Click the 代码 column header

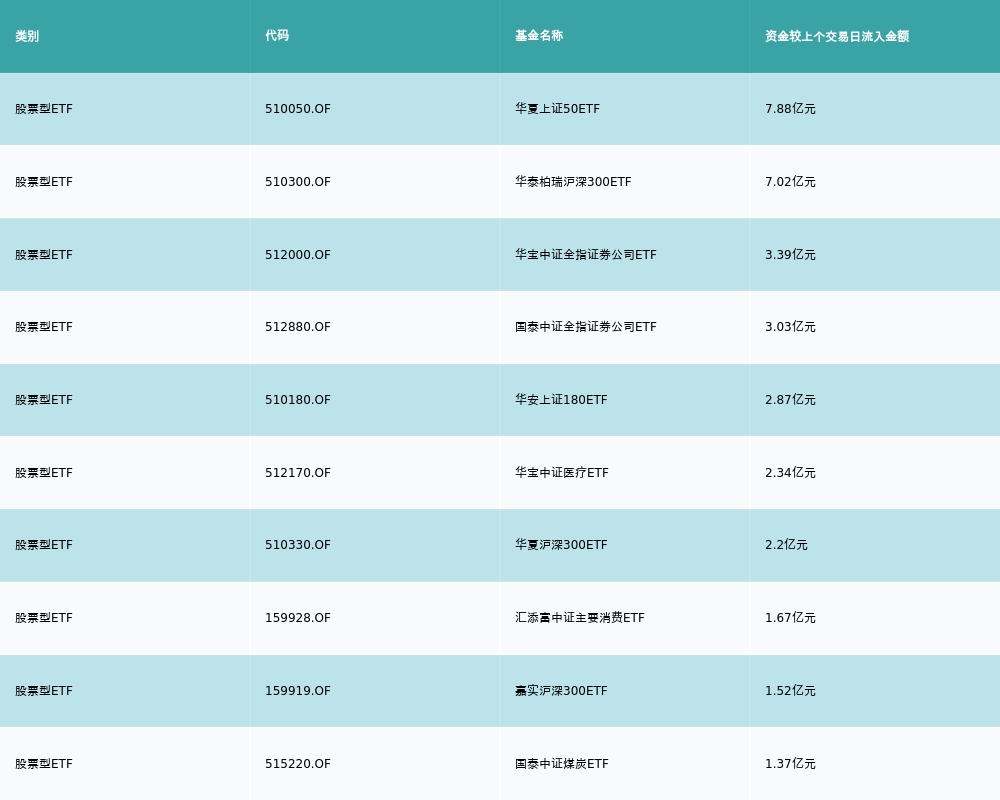(x=277, y=36)
